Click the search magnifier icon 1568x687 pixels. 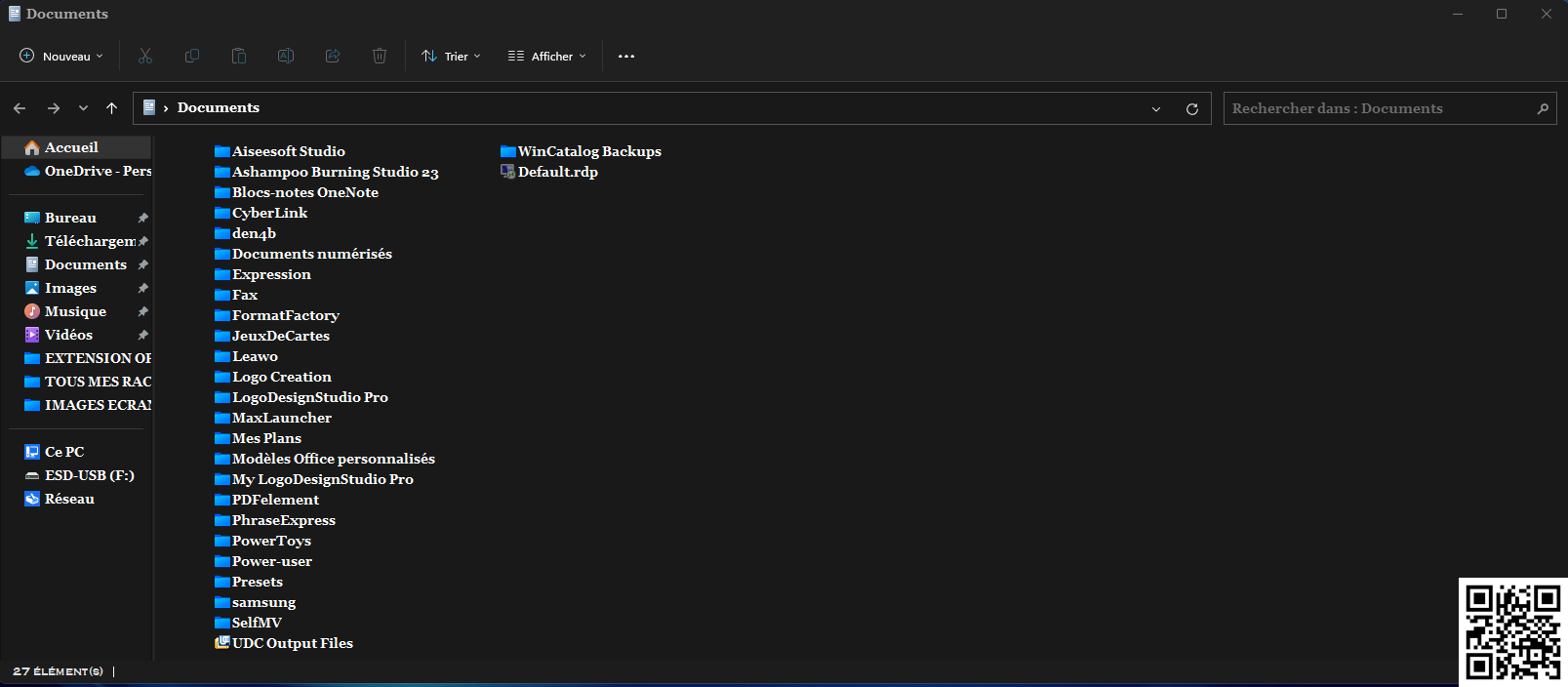pos(1543,108)
